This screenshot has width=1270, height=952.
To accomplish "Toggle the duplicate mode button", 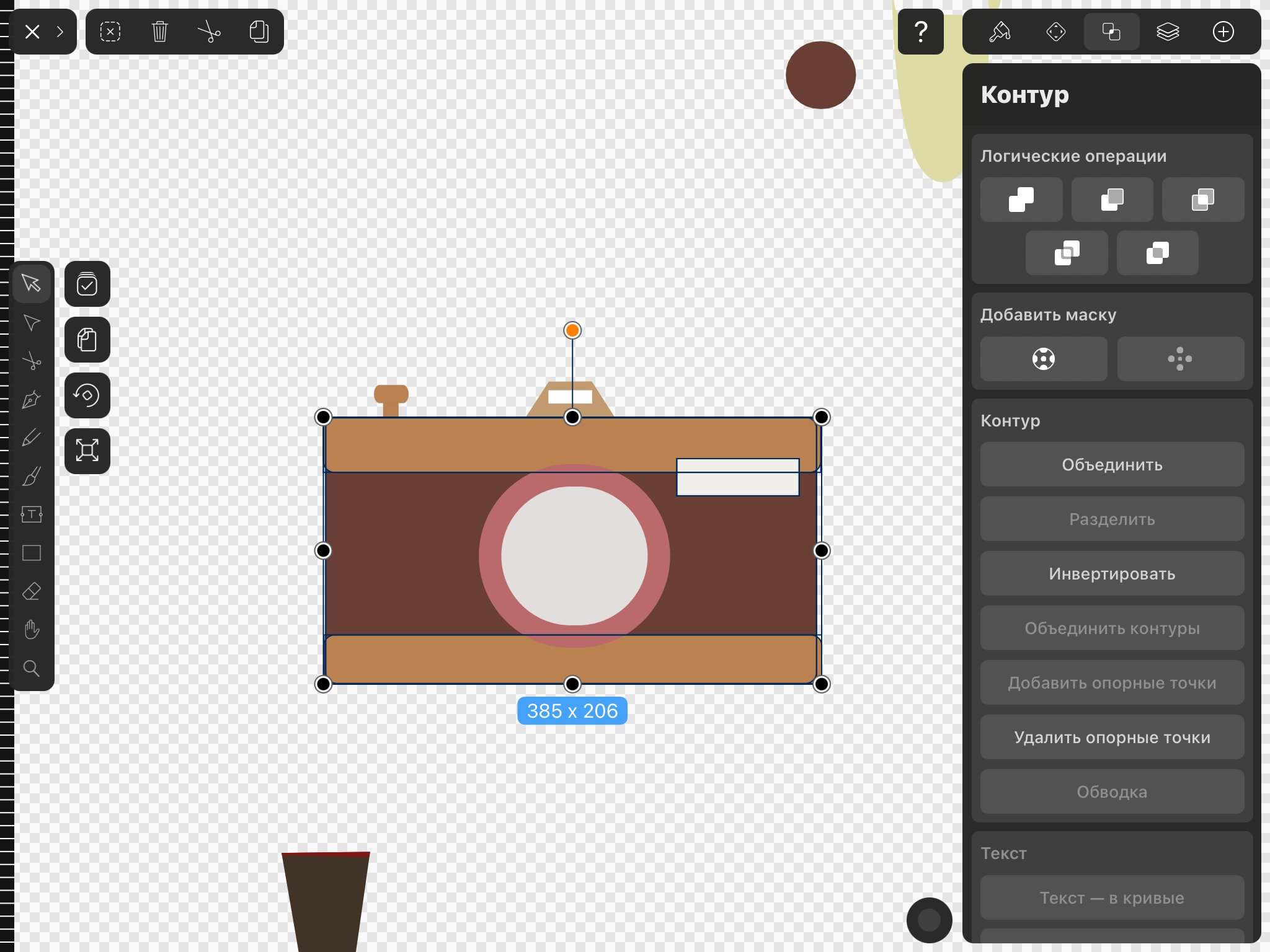I will tap(87, 340).
